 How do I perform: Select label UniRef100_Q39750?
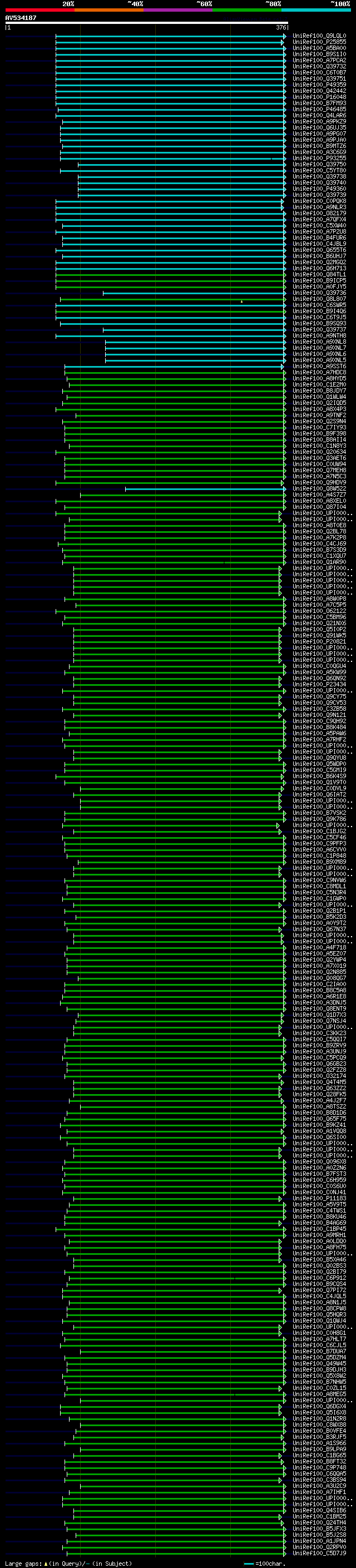pyautogui.click(x=319, y=164)
